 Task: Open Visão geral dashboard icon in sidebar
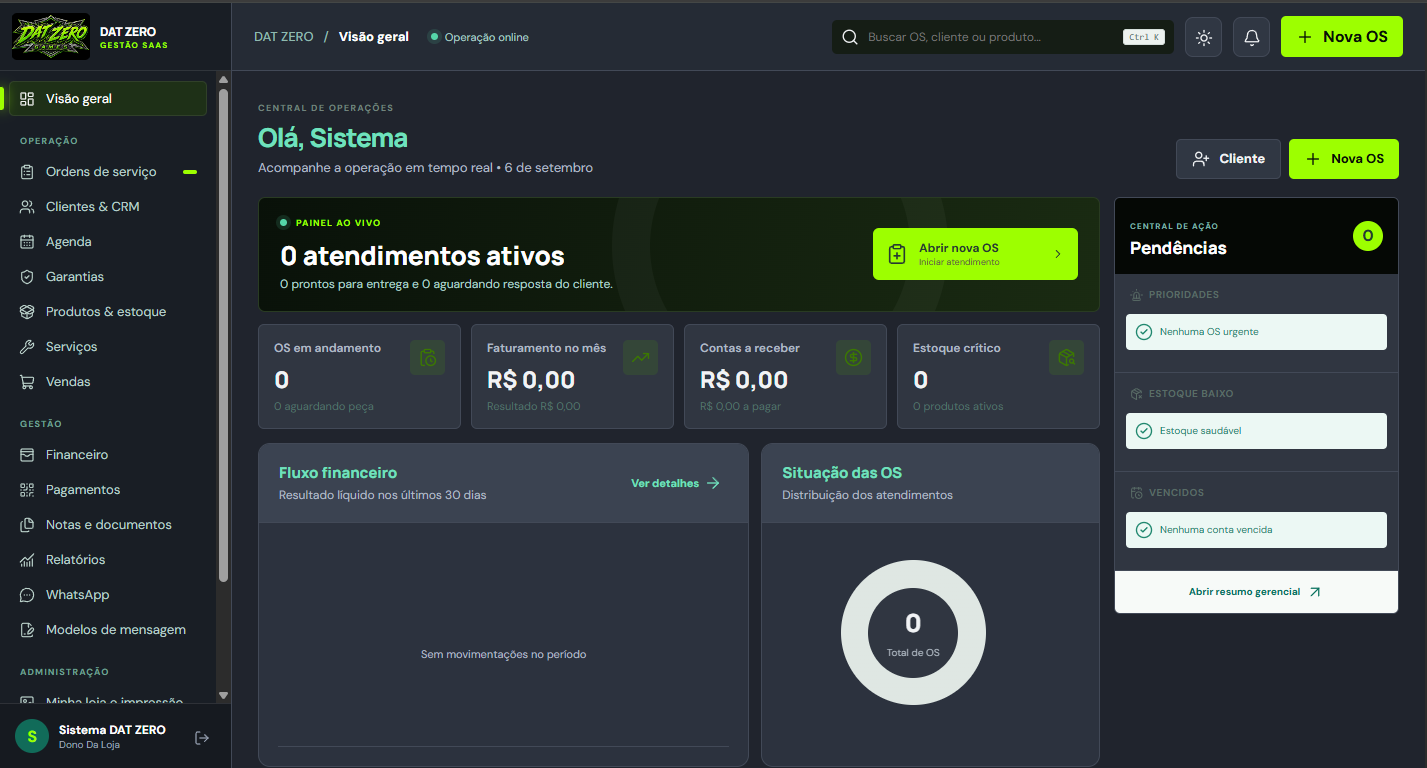pos(27,99)
